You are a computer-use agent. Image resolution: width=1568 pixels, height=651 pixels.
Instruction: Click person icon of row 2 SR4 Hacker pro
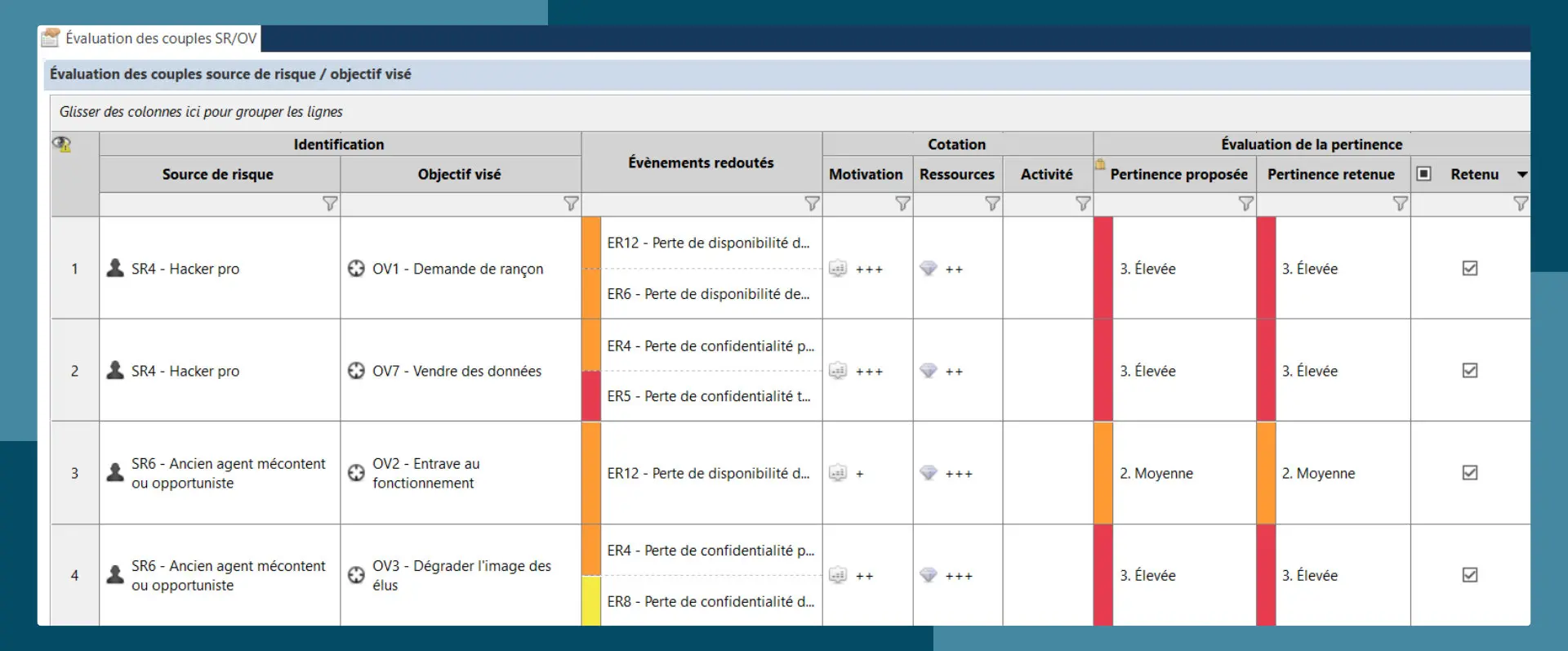click(115, 370)
